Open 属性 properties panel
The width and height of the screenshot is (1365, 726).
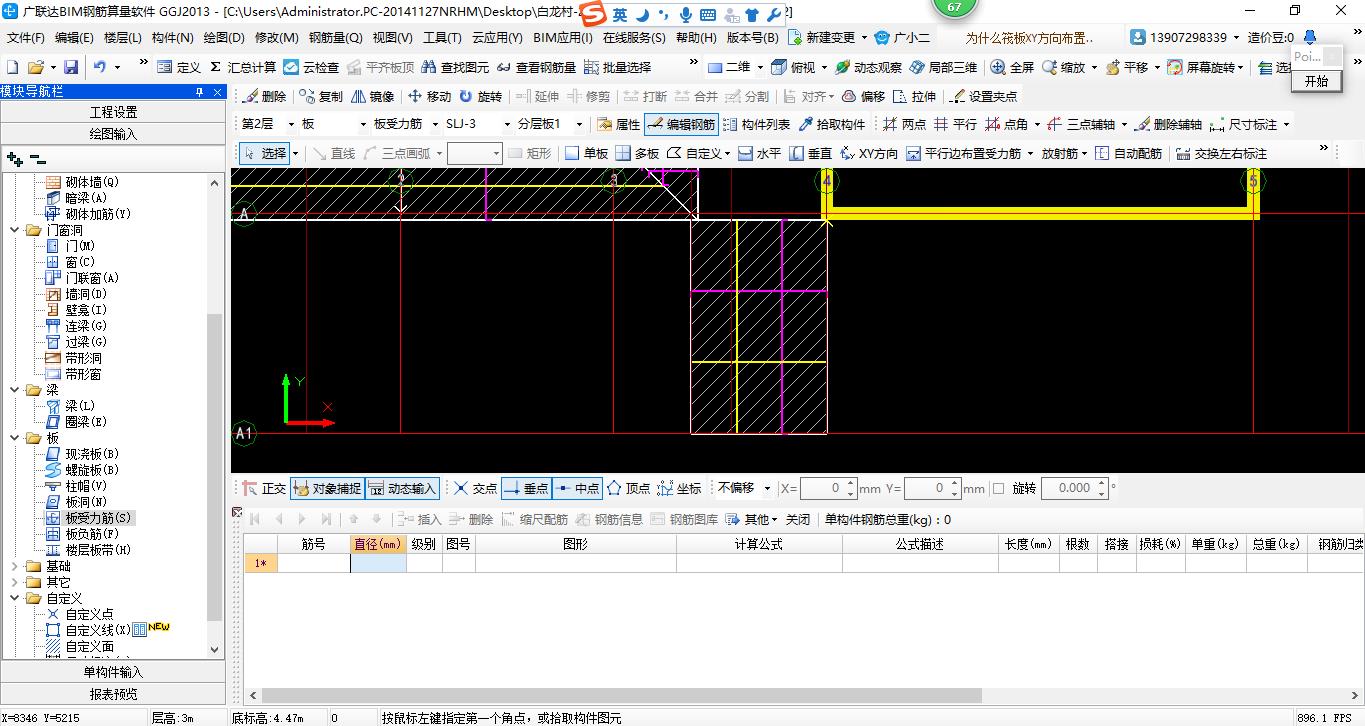[618, 124]
